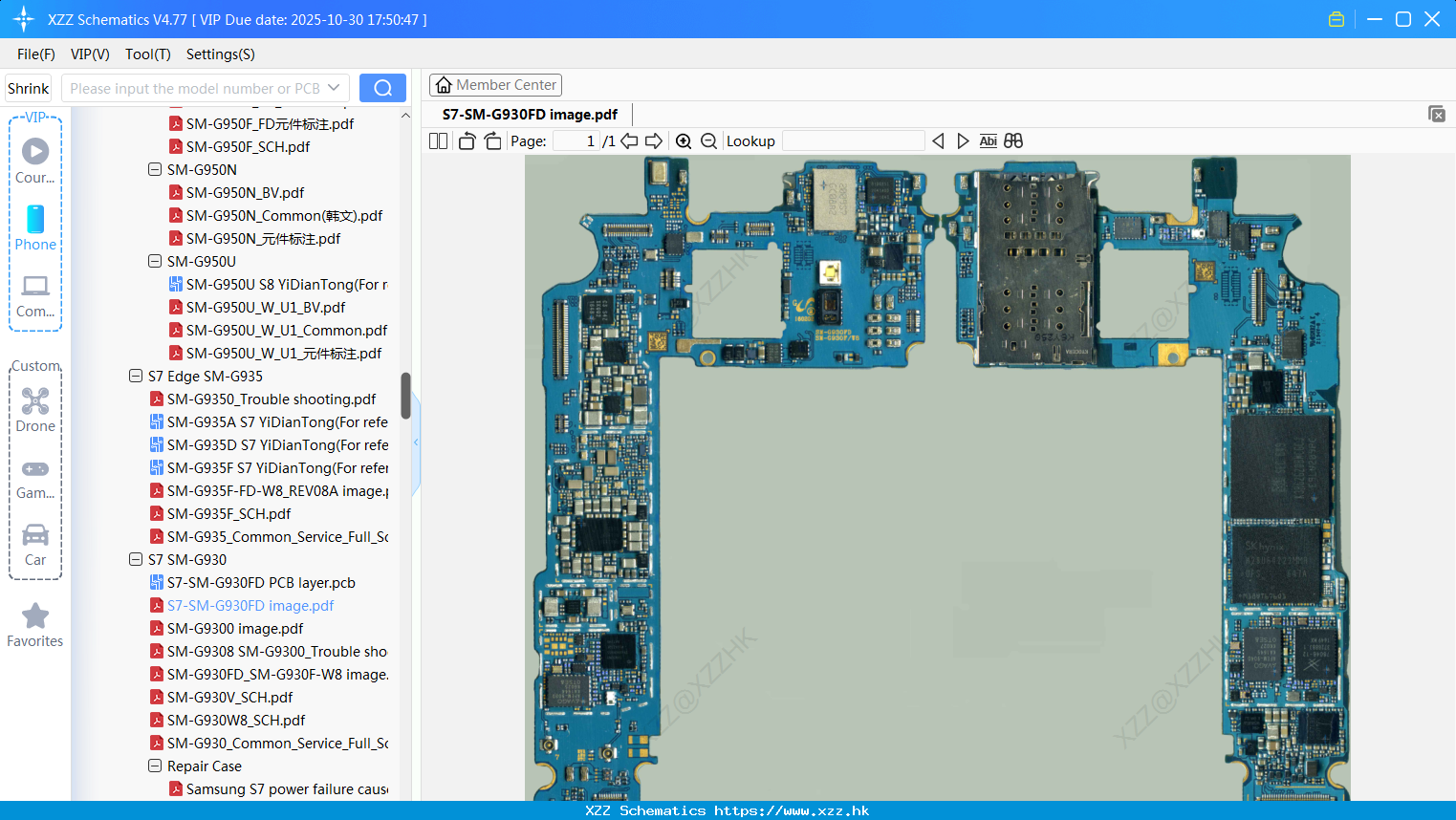Find next lookup result triangle
This screenshot has width=1456, height=820.
[963, 140]
